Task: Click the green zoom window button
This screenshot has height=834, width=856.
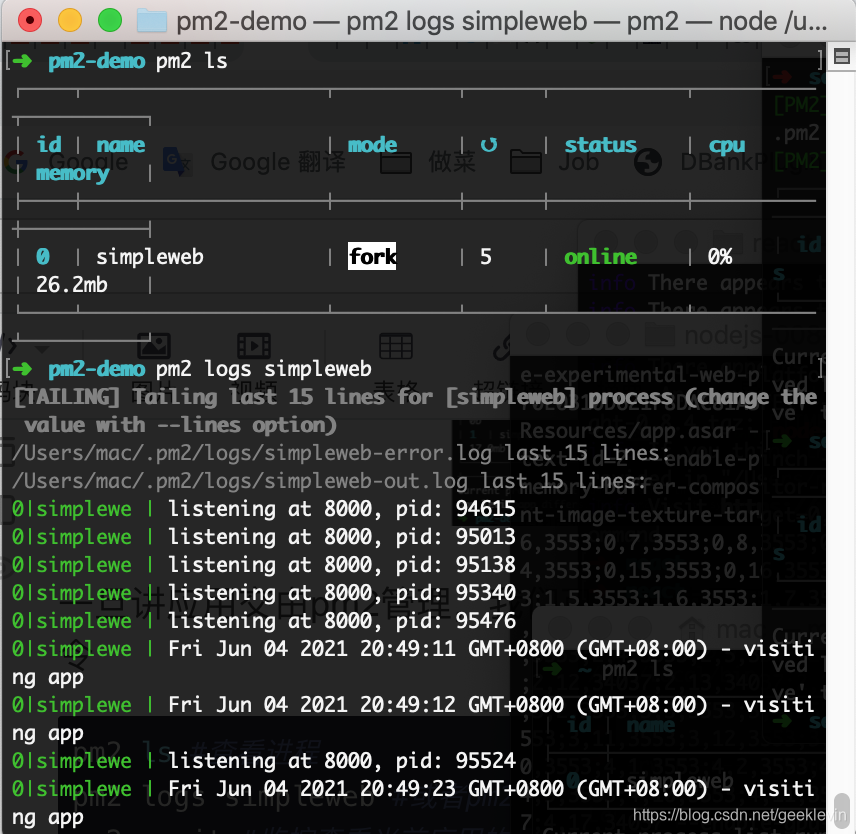Action: [x=110, y=20]
